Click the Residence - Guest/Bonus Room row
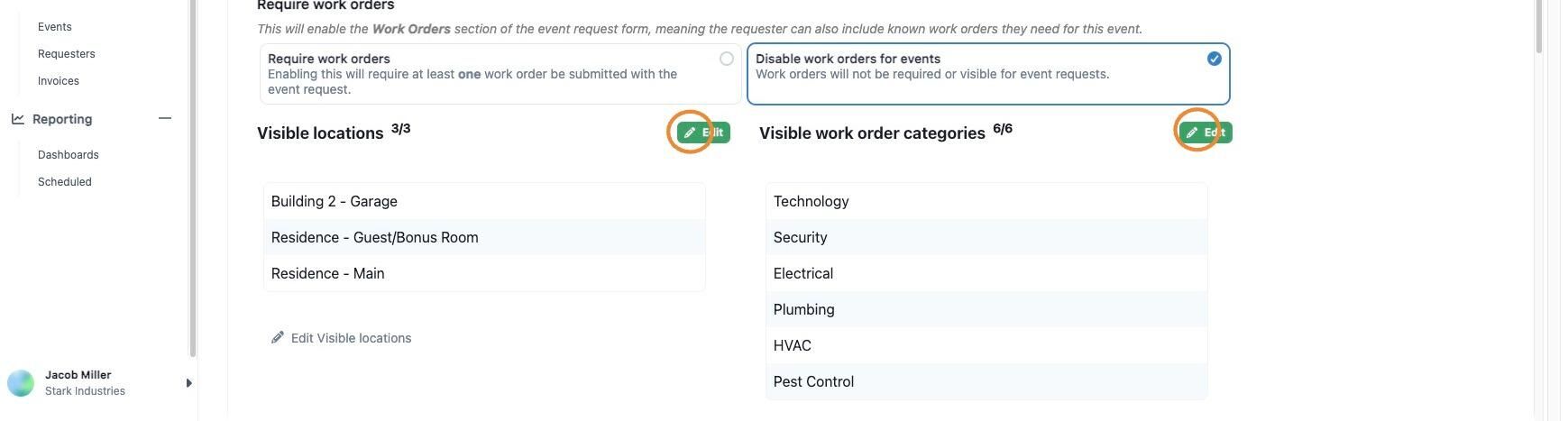Viewport: 1568px width, 421px height. (x=484, y=237)
